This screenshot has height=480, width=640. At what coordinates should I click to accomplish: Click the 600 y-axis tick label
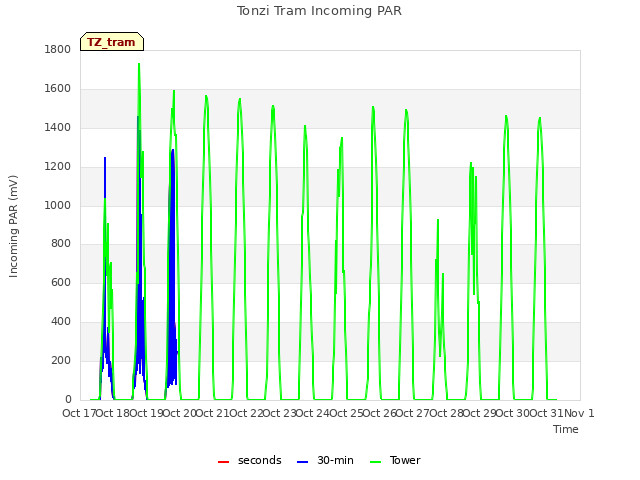pyautogui.click(x=61, y=282)
